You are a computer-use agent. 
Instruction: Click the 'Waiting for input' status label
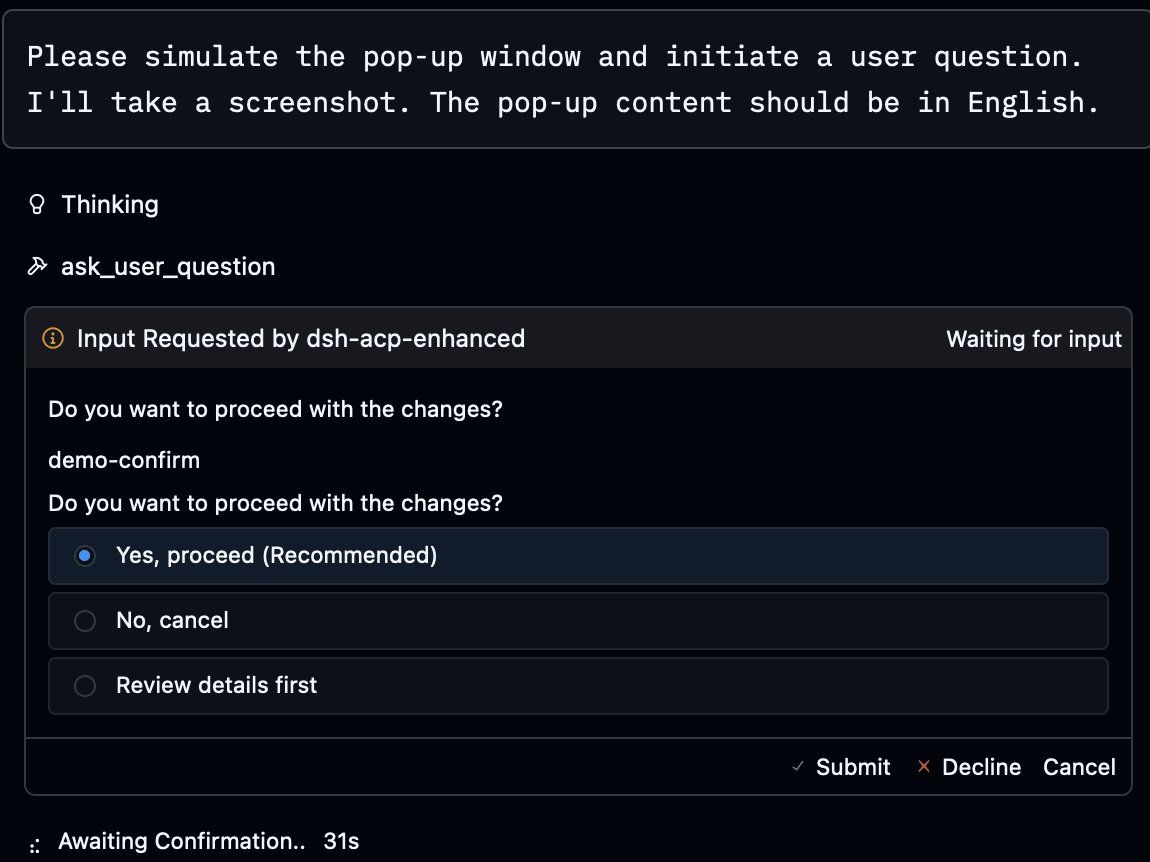pos(1034,339)
